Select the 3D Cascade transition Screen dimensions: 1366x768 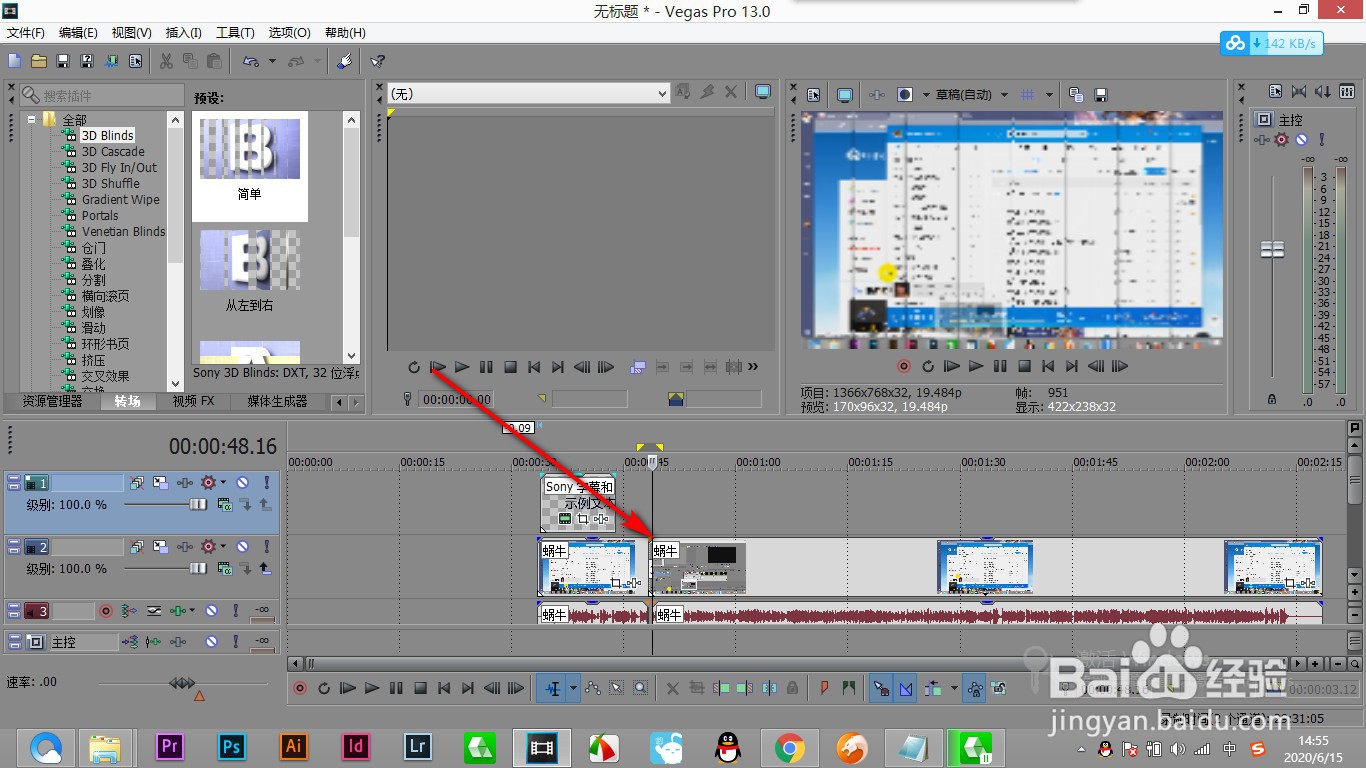pyautogui.click(x=113, y=151)
